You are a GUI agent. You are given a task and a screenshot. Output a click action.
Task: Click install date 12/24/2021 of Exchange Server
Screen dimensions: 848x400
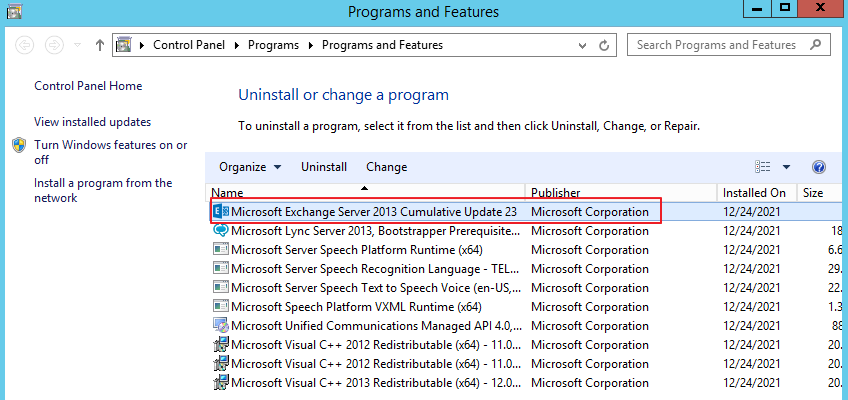pyautogui.click(x=752, y=212)
